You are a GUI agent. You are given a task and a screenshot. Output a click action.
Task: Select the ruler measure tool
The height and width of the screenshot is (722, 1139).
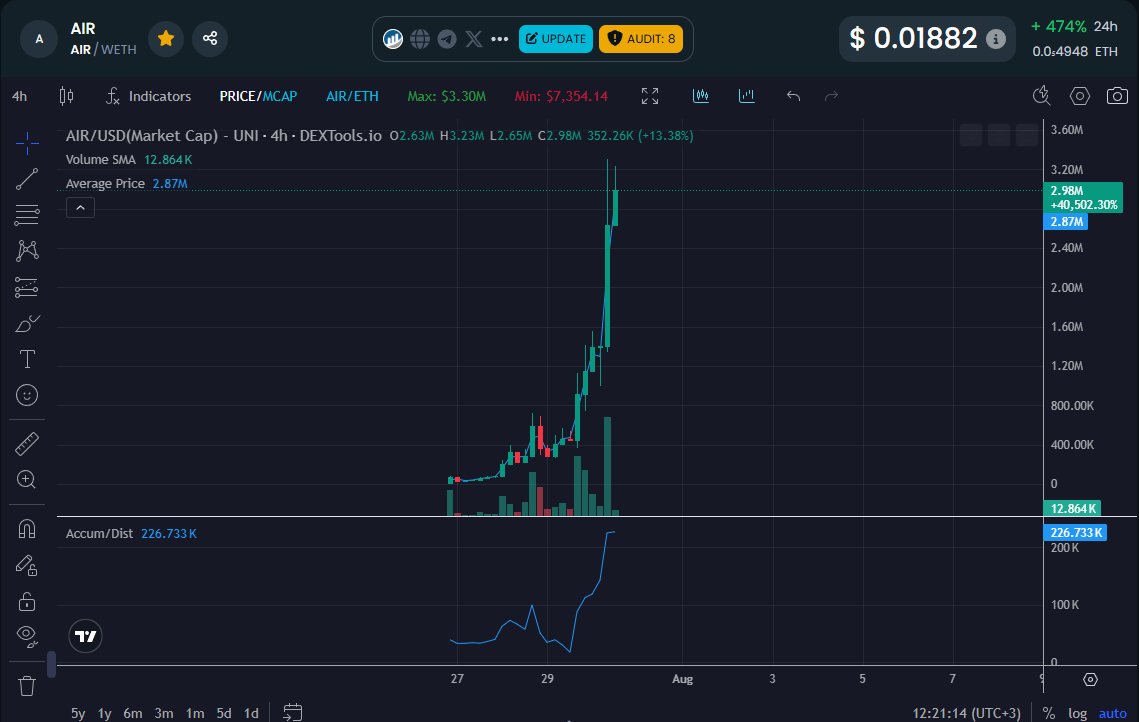(x=27, y=444)
